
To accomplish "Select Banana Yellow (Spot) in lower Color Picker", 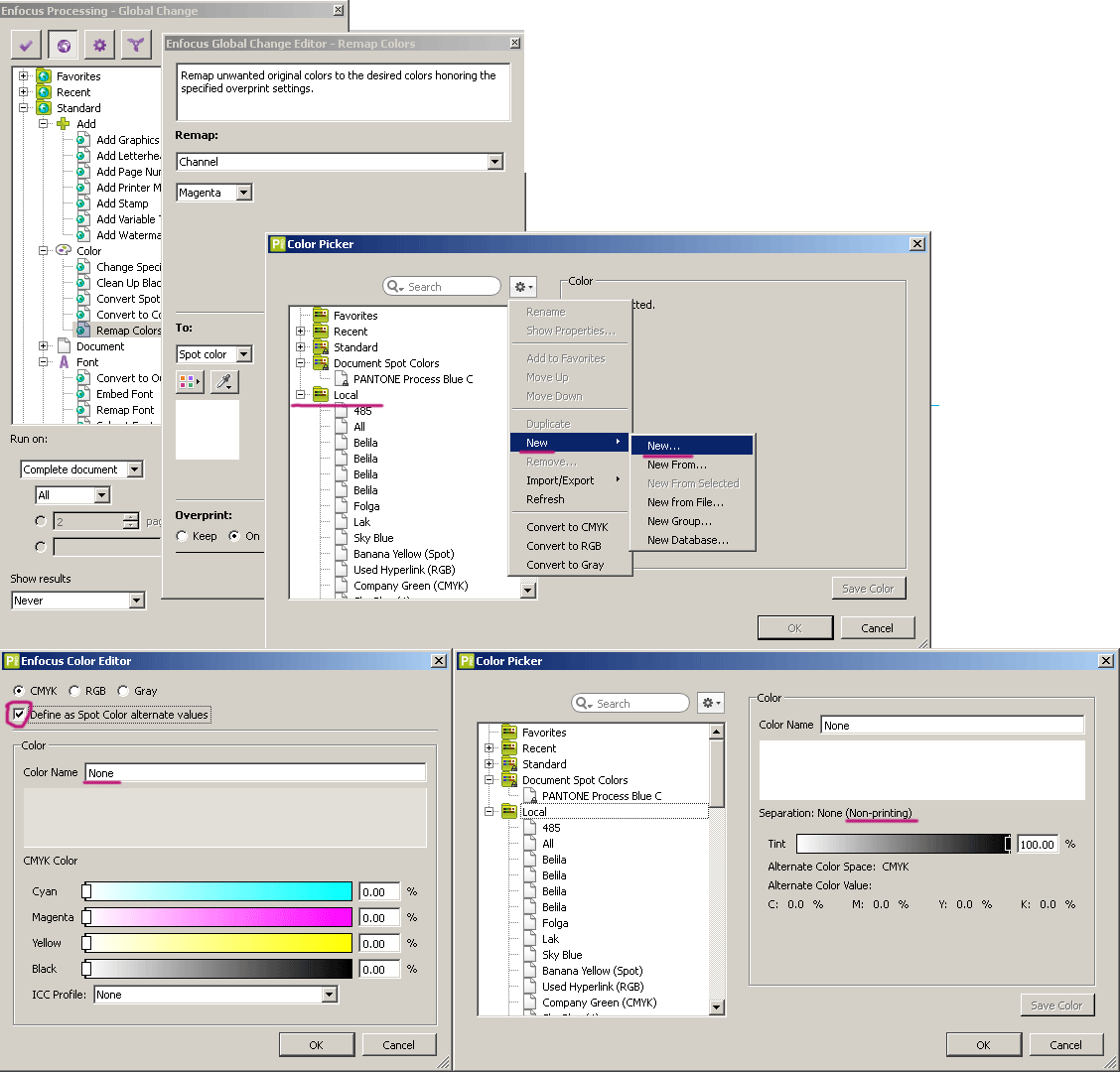I will (x=592, y=971).
